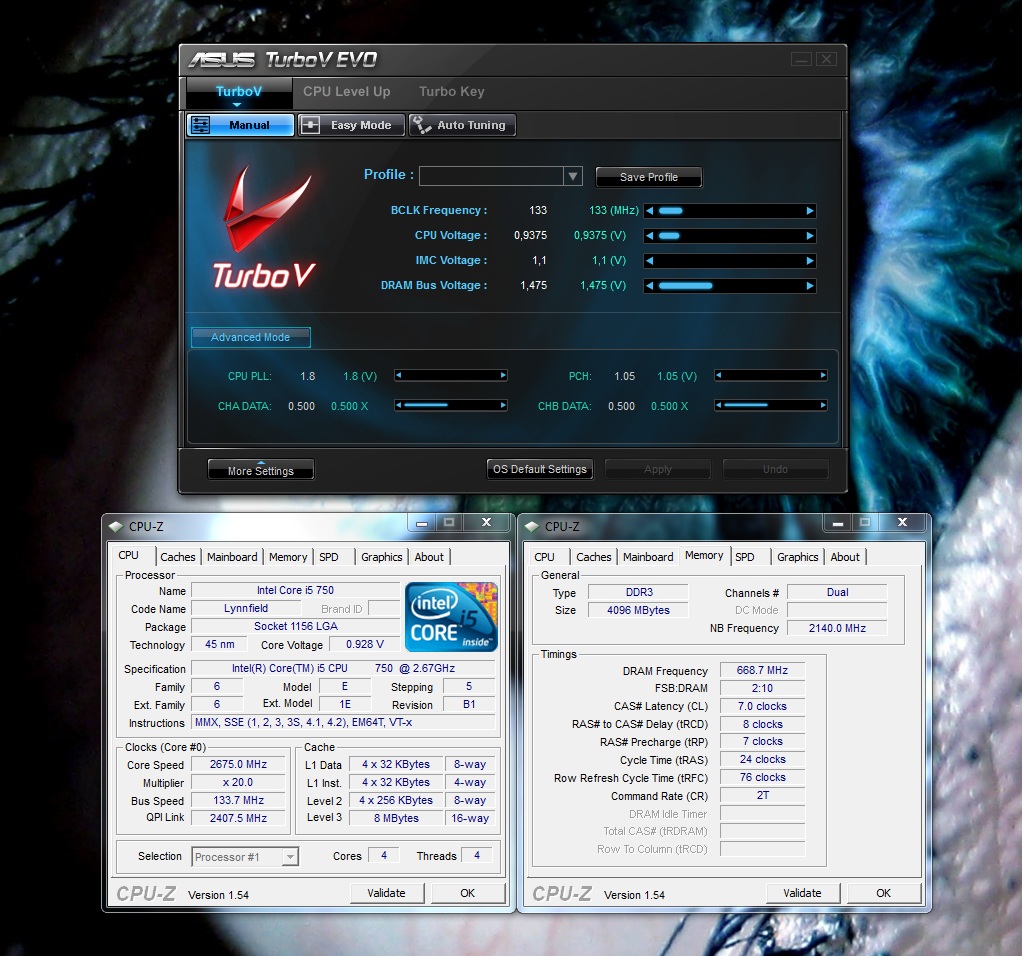The width and height of the screenshot is (1022, 956).
Task: Increase CHA DATA with right arrow
Action: click(x=503, y=405)
